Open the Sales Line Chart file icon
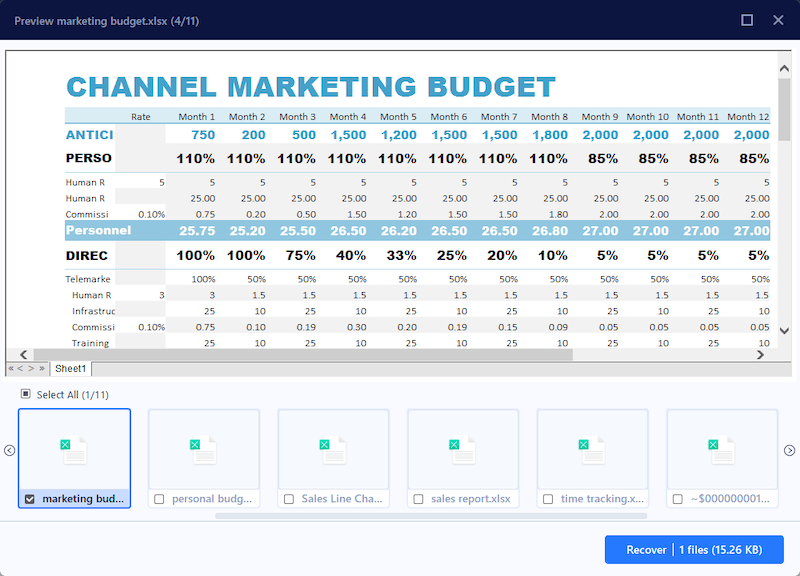Image resolution: width=800 pixels, height=576 pixels. click(x=334, y=450)
